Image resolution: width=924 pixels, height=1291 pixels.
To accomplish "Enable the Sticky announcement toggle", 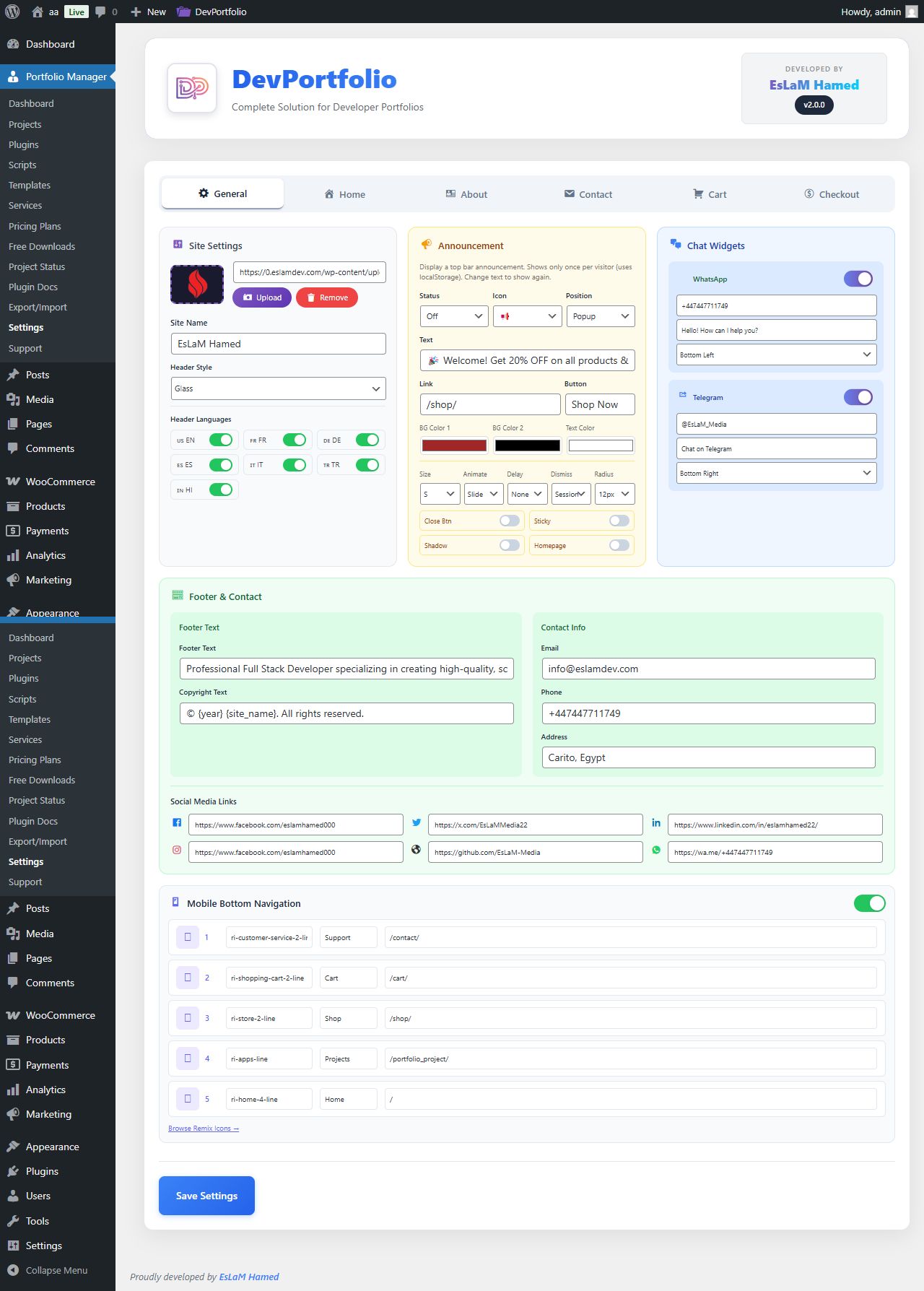I will point(619,521).
